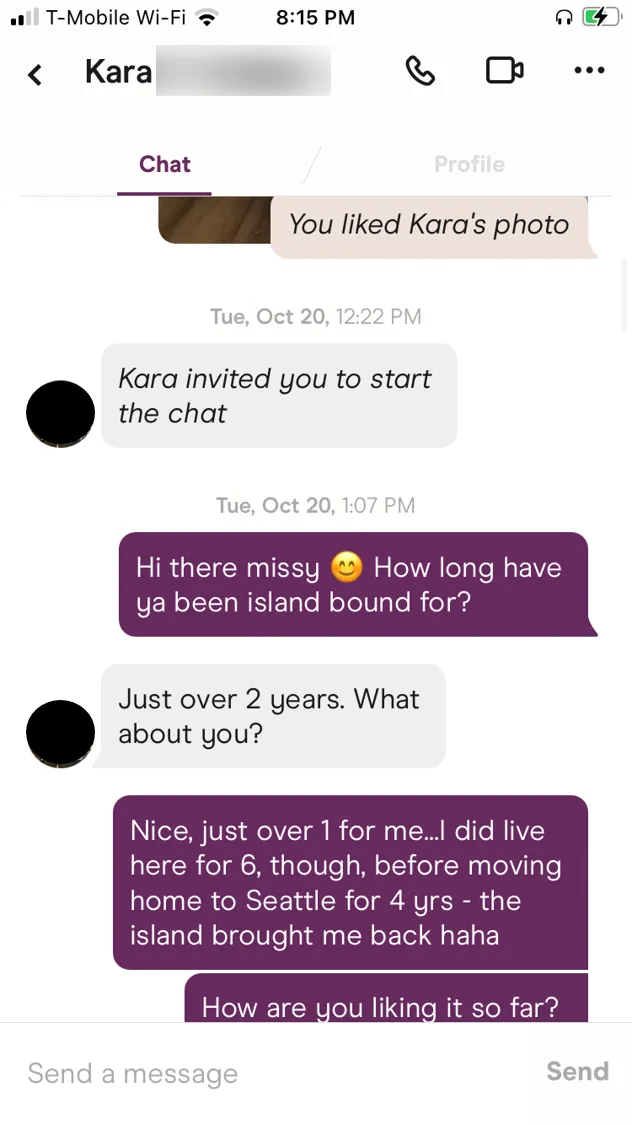Select the Chat tab
Image resolution: width=632 pixels, height=1125 pixels.
[x=165, y=164]
